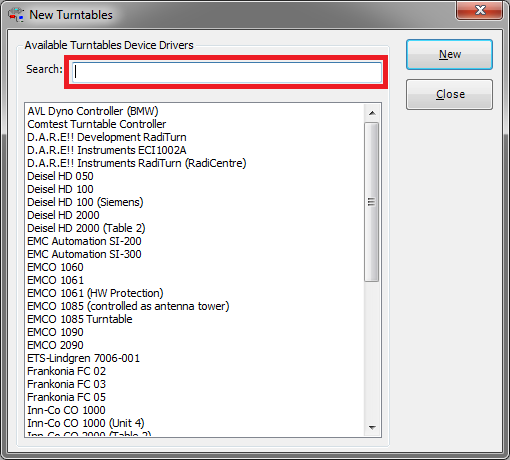The width and height of the screenshot is (510, 460).
Task: Select Inn-Co CO 1000 (Unit 4)
Action: coord(86,423)
